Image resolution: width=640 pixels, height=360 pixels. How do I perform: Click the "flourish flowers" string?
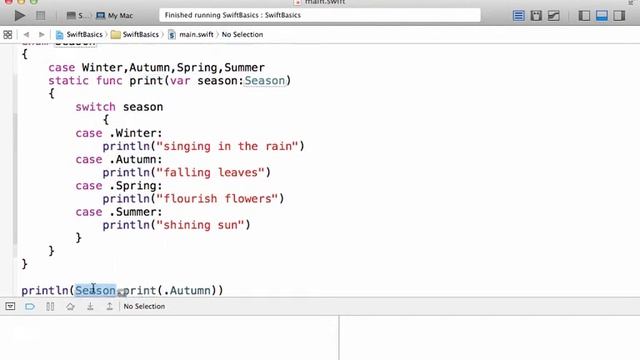pyautogui.click(x=217, y=199)
